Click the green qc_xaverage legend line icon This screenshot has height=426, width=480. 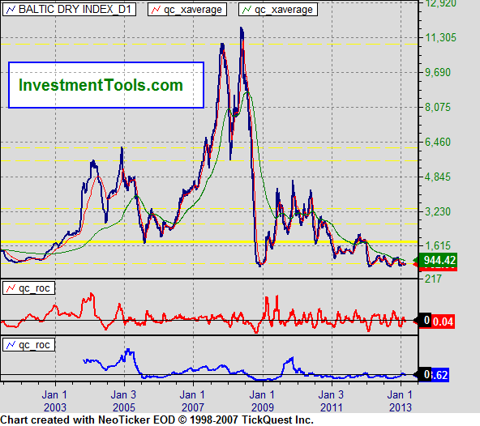(247, 9)
